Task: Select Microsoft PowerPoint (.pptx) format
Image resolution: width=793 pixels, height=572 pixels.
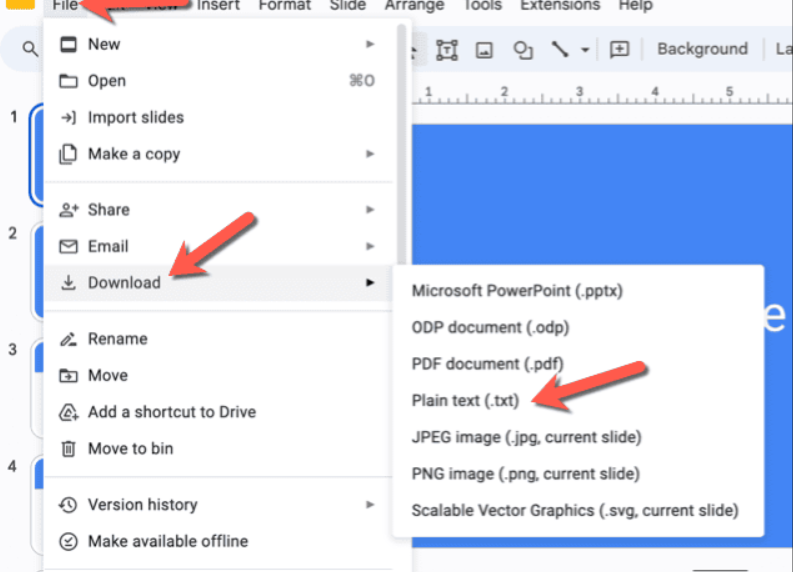Action: point(516,290)
